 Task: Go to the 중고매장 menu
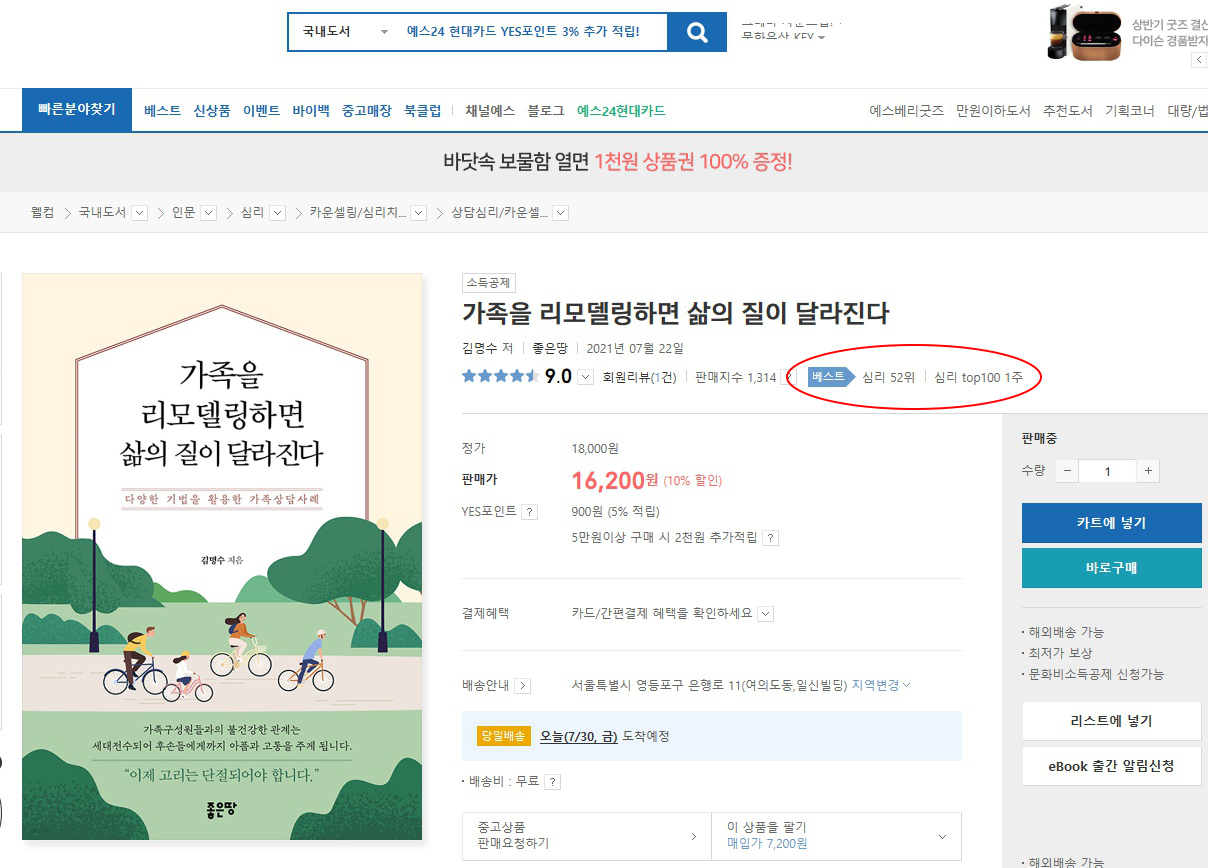tap(367, 111)
